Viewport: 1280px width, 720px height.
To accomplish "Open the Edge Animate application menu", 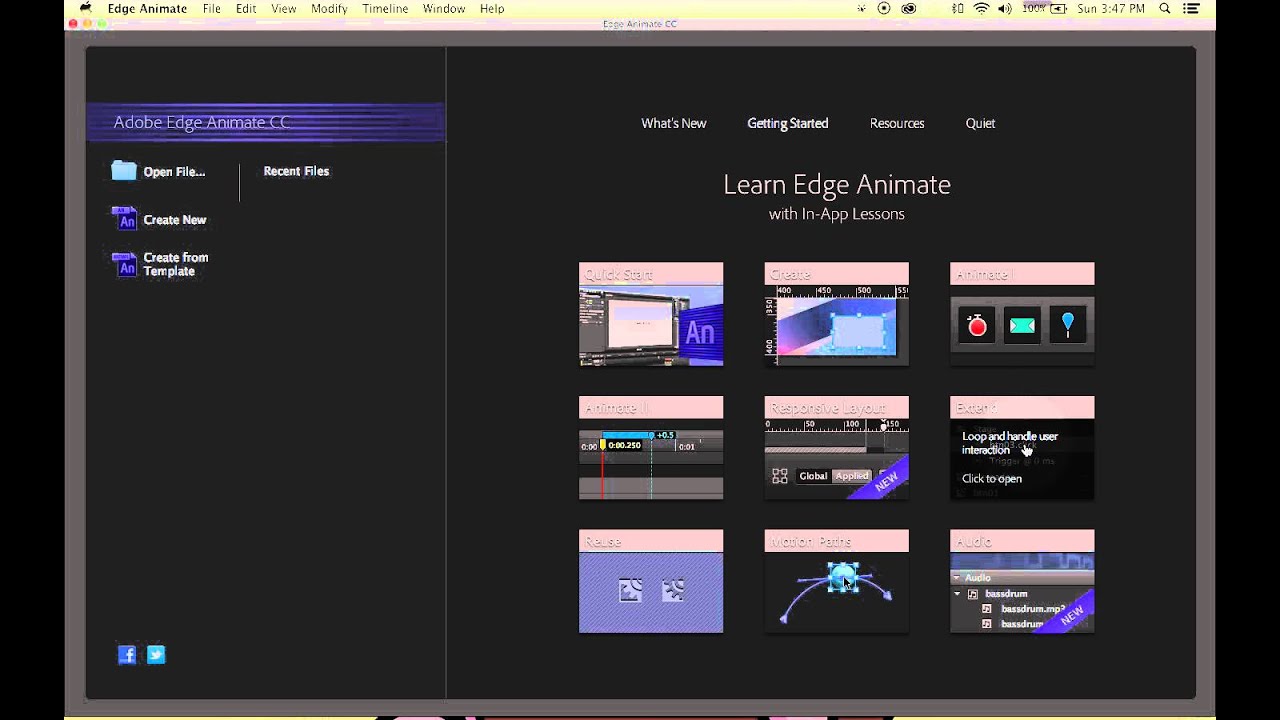I will pyautogui.click(x=147, y=8).
